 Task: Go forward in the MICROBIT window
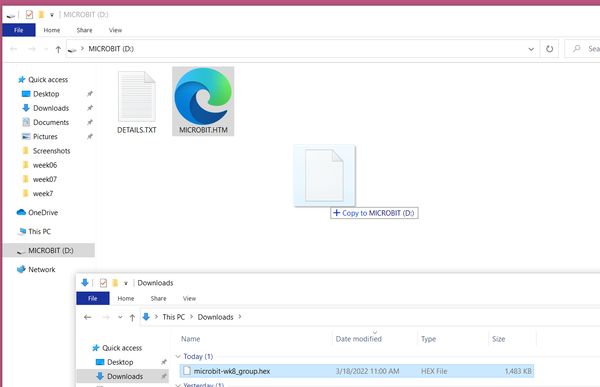point(32,49)
